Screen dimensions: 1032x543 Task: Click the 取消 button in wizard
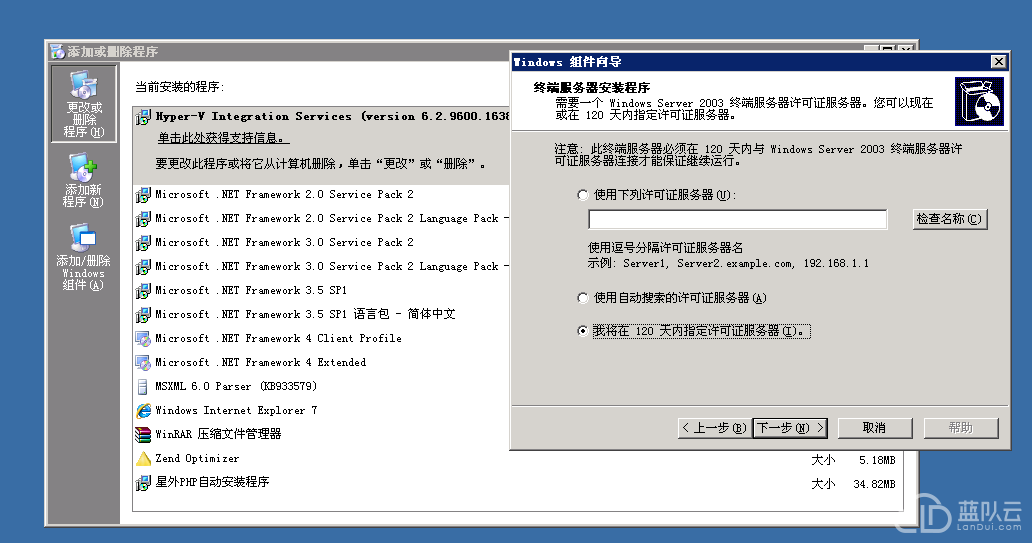click(x=875, y=428)
